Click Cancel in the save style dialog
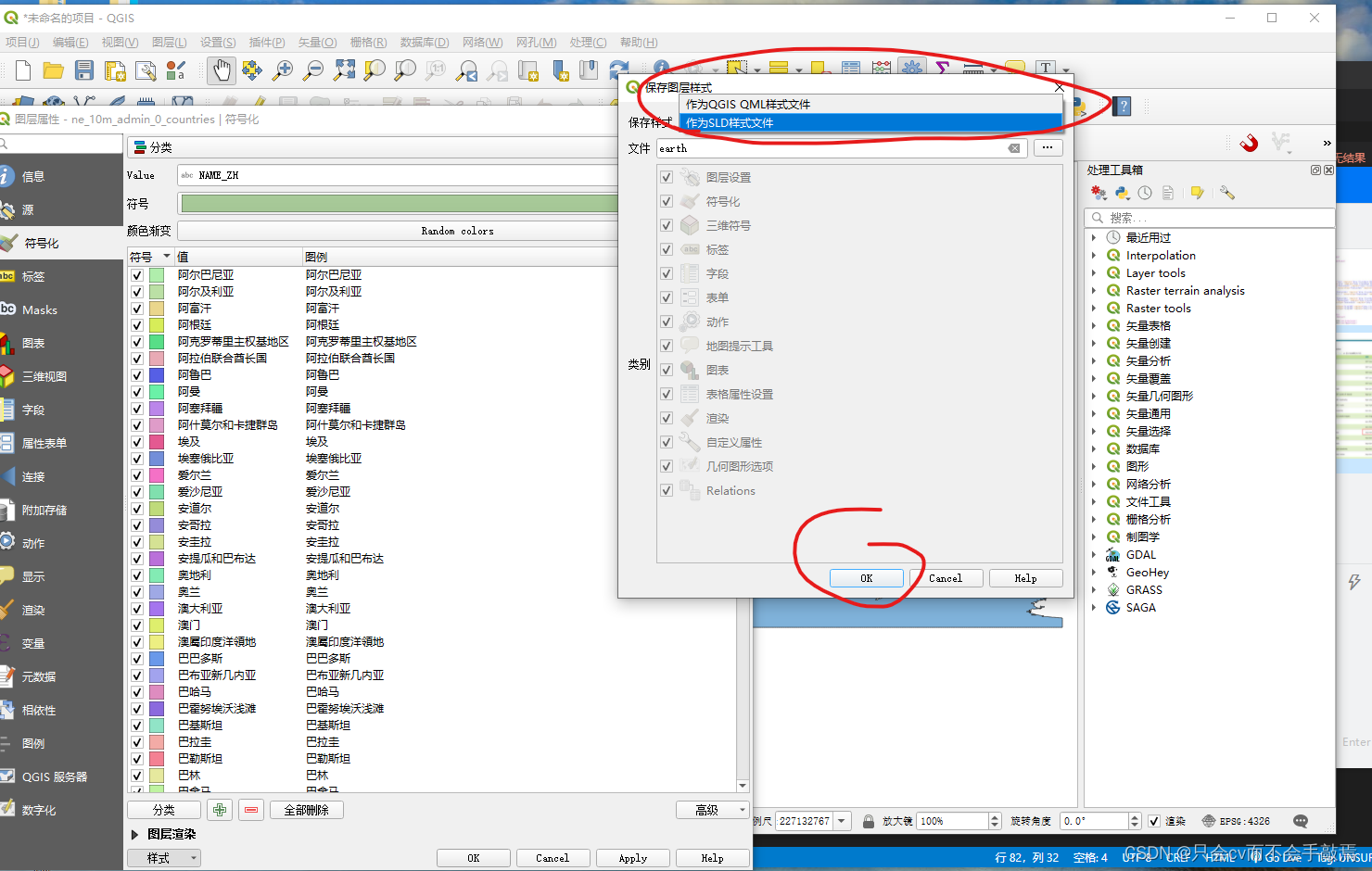The image size is (1372, 871). pyautogui.click(x=946, y=578)
